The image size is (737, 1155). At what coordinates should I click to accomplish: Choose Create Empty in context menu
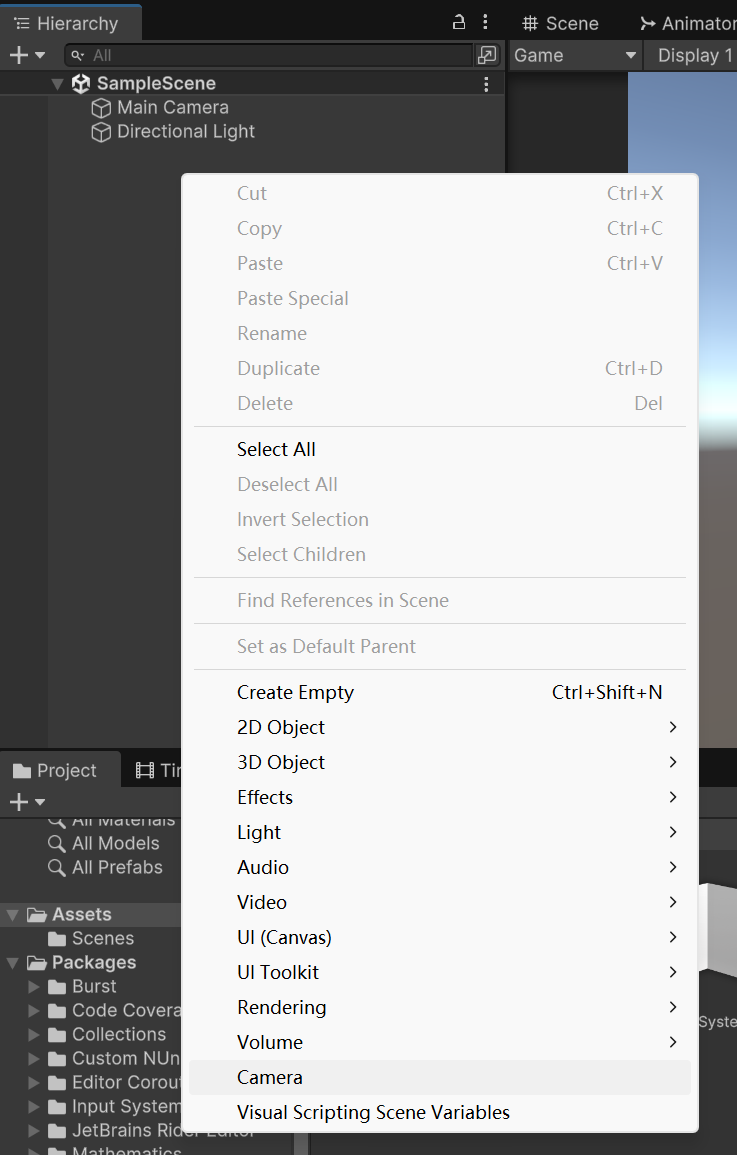pos(440,692)
